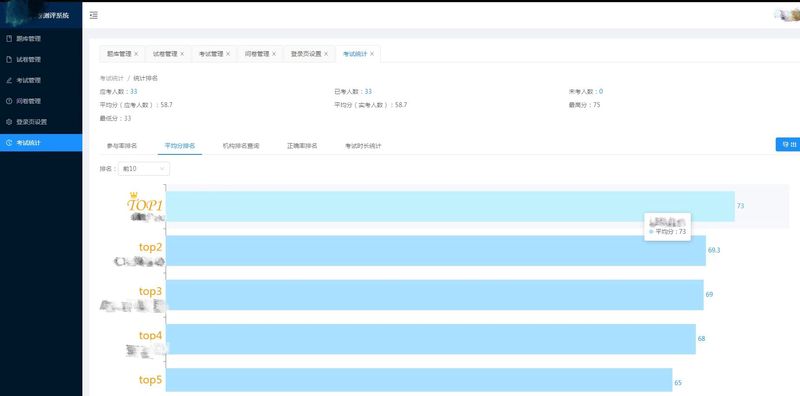Click the 统计排名 breadcrumb text
Image resolution: width=800 pixels, height=396 pixels.
point(145,79)
